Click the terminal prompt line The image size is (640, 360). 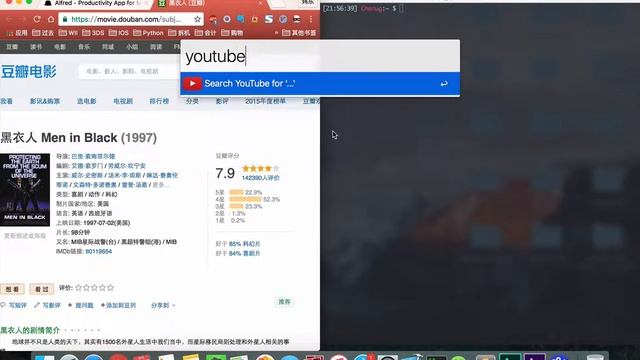point(363,8)
